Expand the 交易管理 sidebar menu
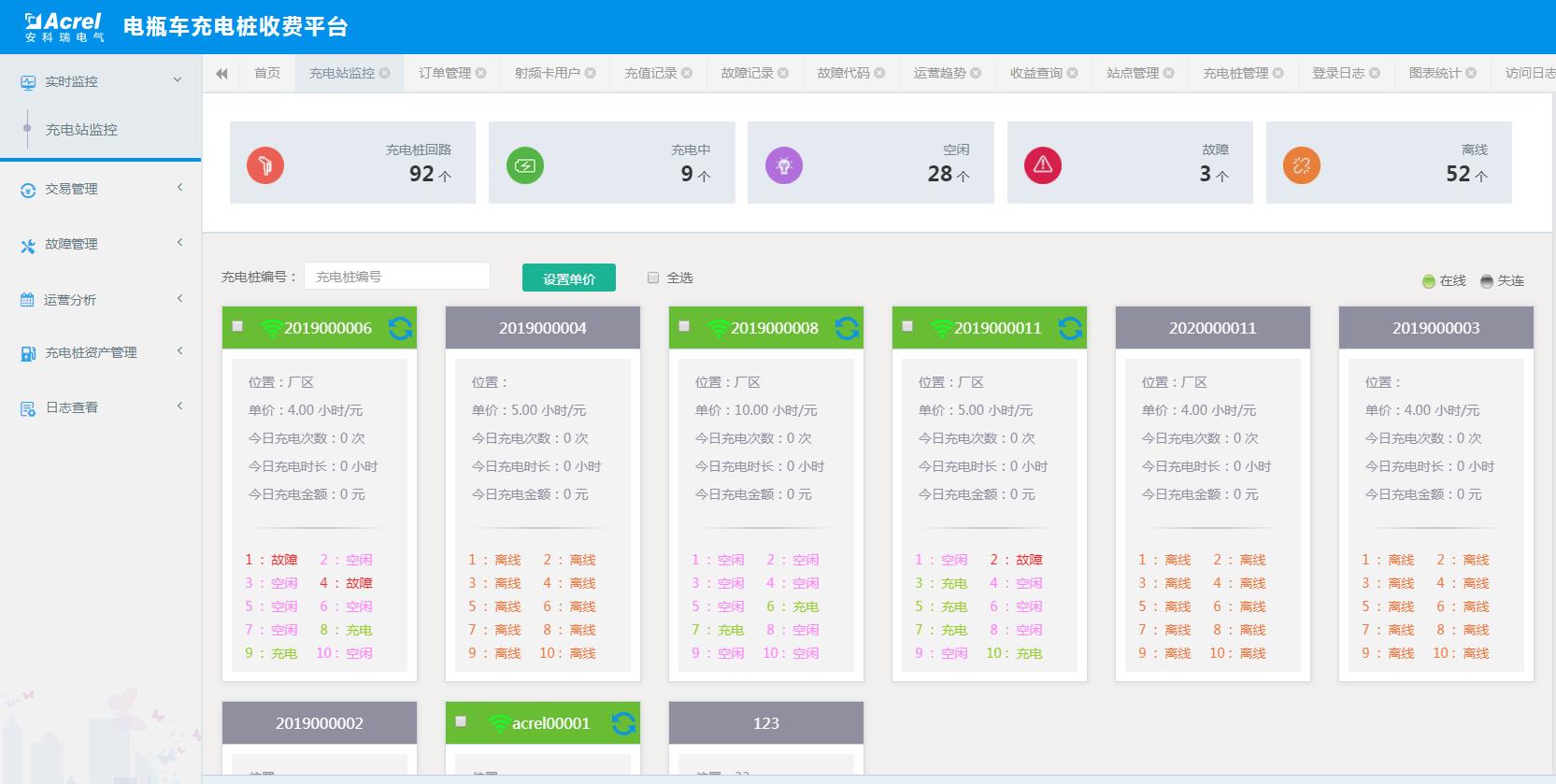1556x784 pixels. [x=100, y=189]
